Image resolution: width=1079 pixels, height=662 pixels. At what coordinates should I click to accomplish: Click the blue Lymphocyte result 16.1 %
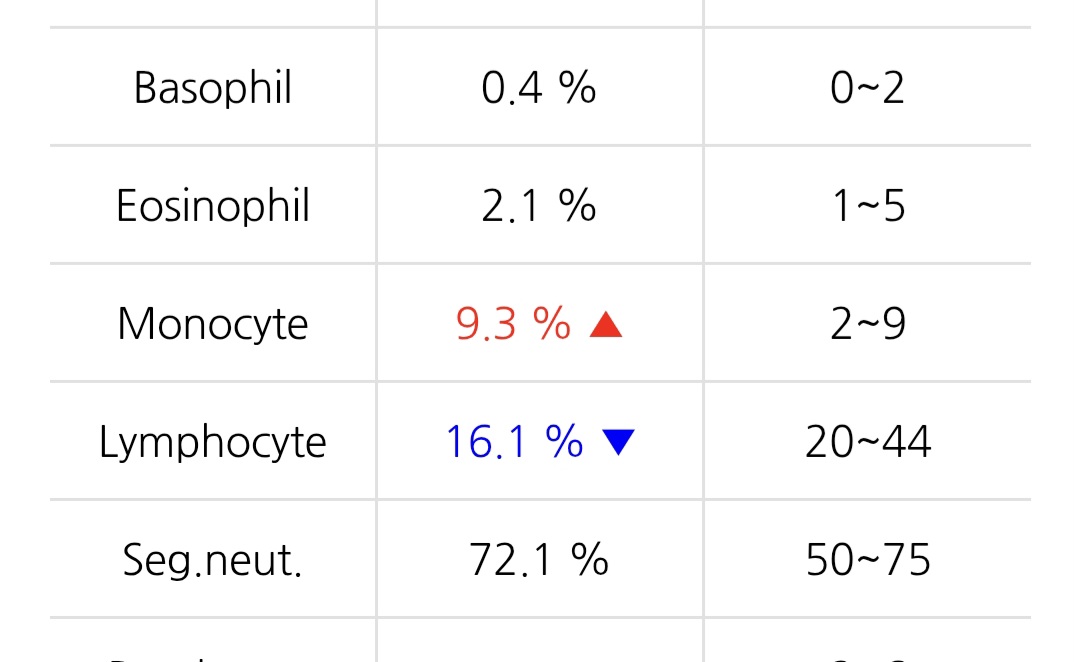click(514, 442)
